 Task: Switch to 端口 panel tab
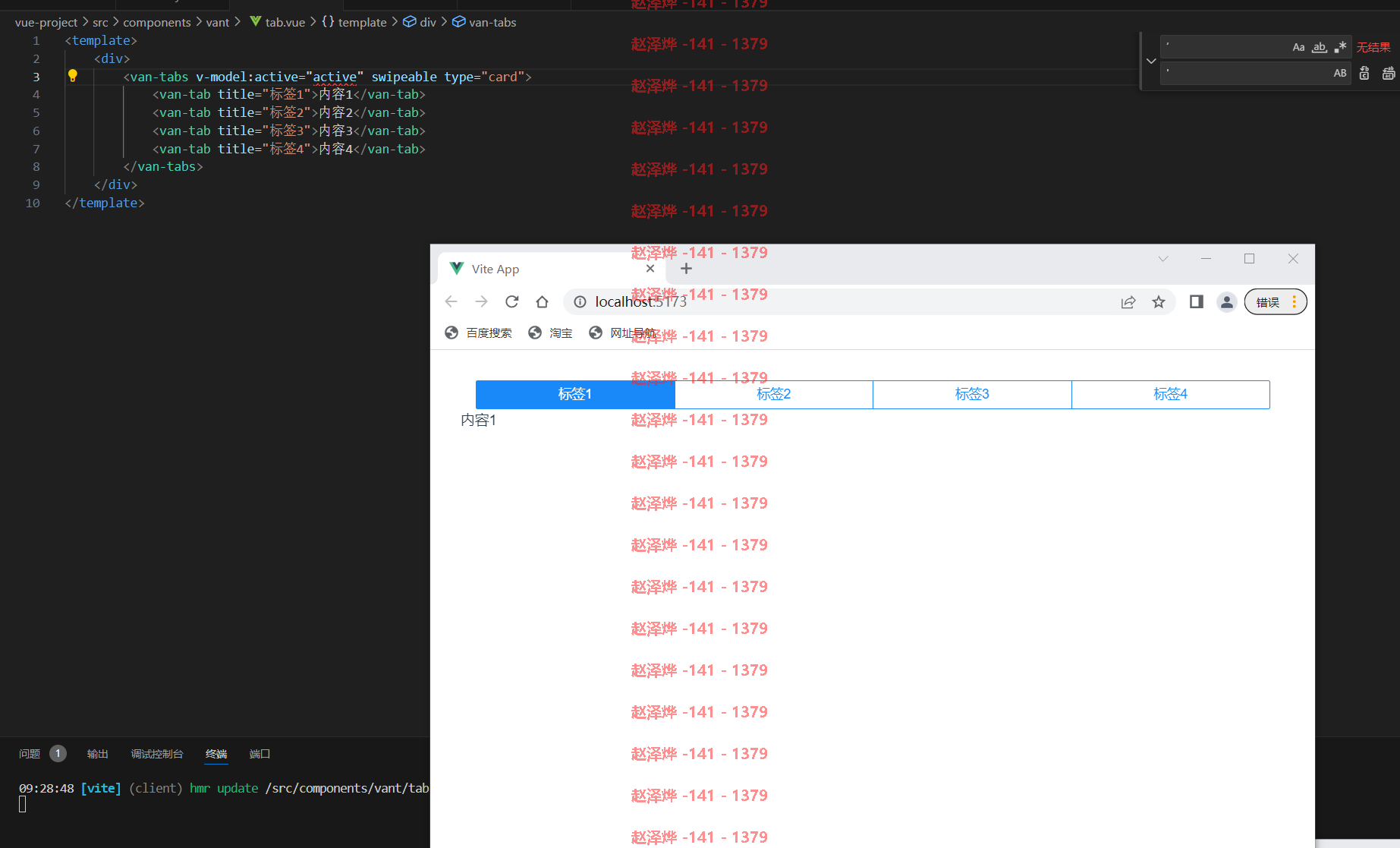[x=260, y=754]
